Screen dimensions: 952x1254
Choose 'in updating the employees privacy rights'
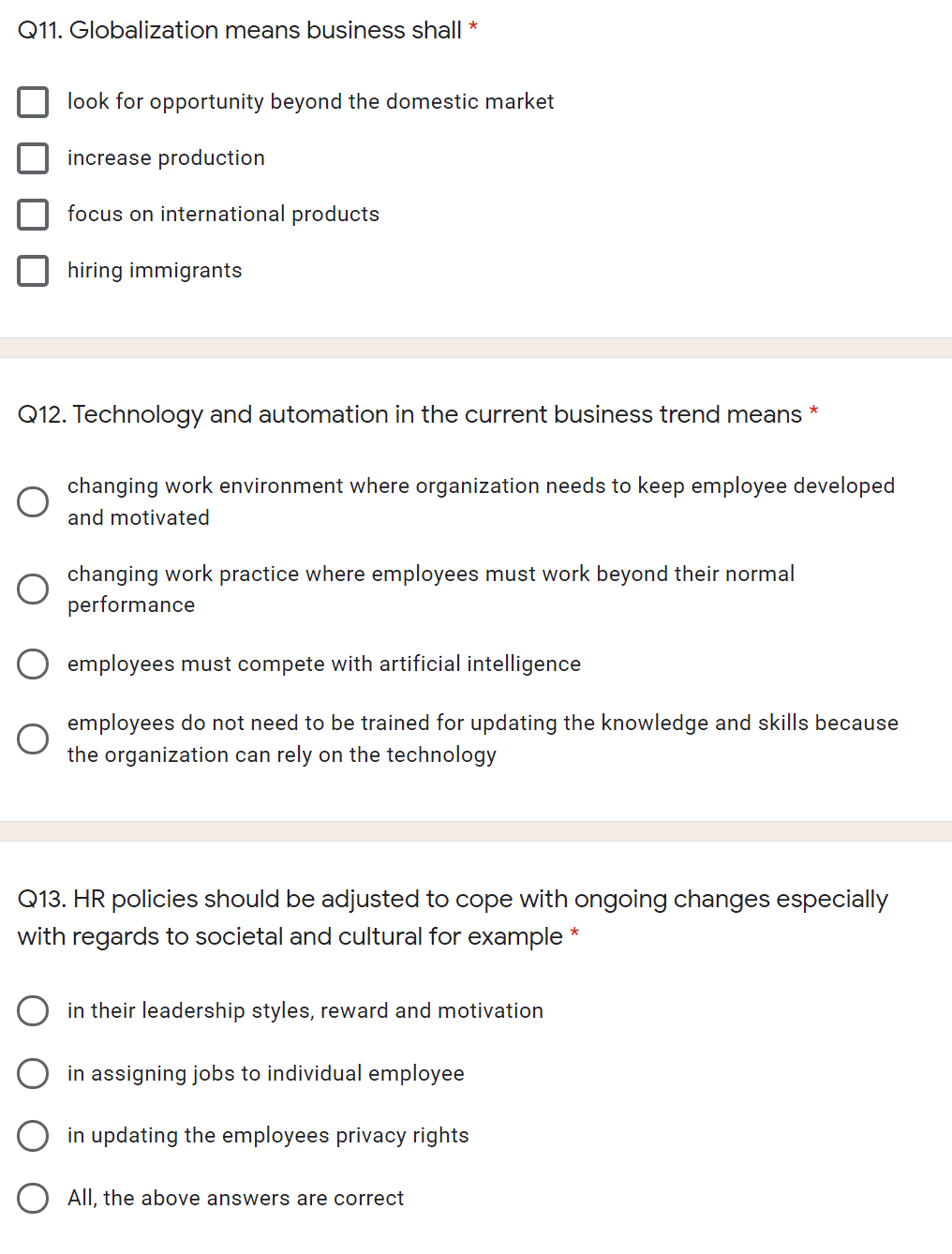point(33,1135)
